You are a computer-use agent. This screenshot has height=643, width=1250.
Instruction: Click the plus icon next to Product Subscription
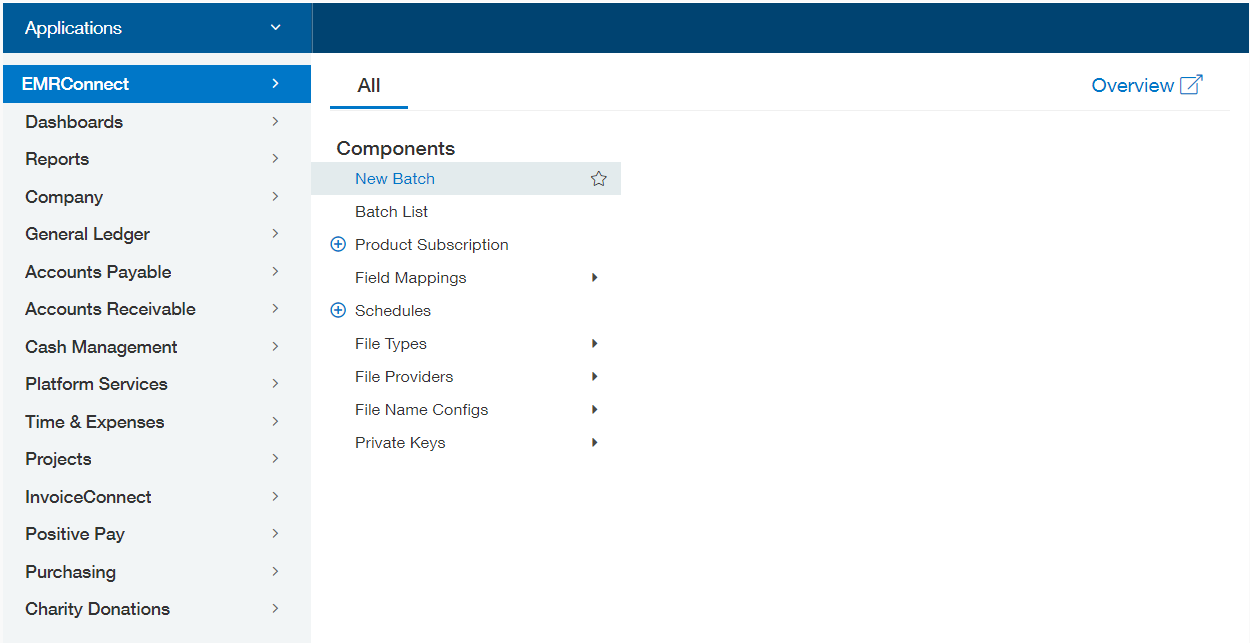[338, 245]
